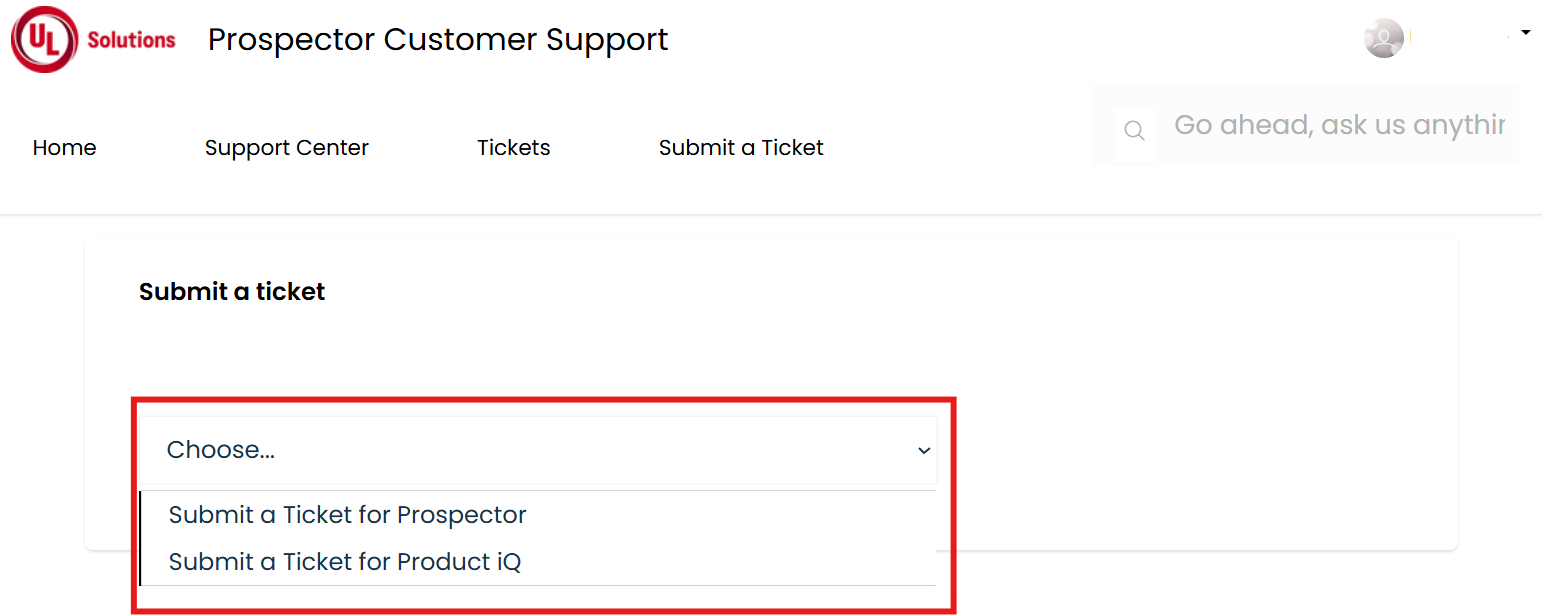Image resolution: width=1542 pixels, height=615 pixels.
Task: Open the Support Center nav item
Action: pos(287,148)
